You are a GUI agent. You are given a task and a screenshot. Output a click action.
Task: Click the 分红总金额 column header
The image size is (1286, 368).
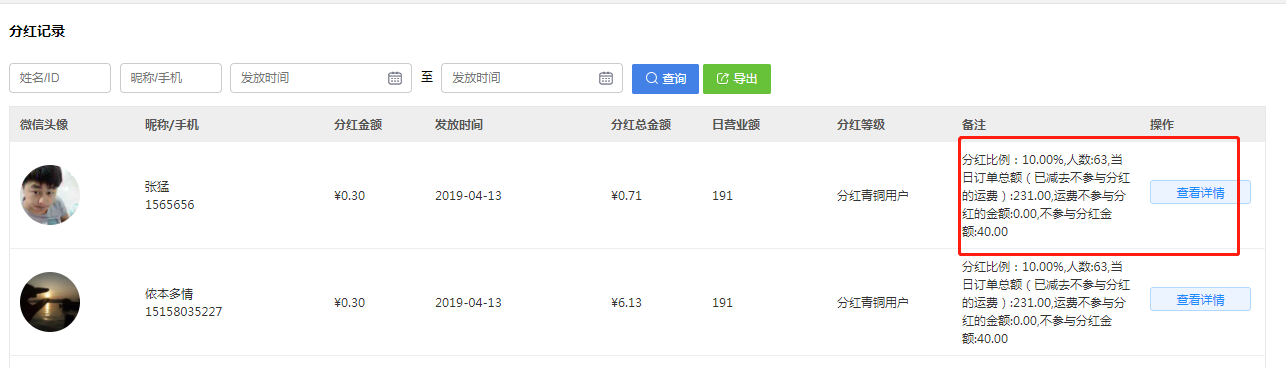(641, 125)
